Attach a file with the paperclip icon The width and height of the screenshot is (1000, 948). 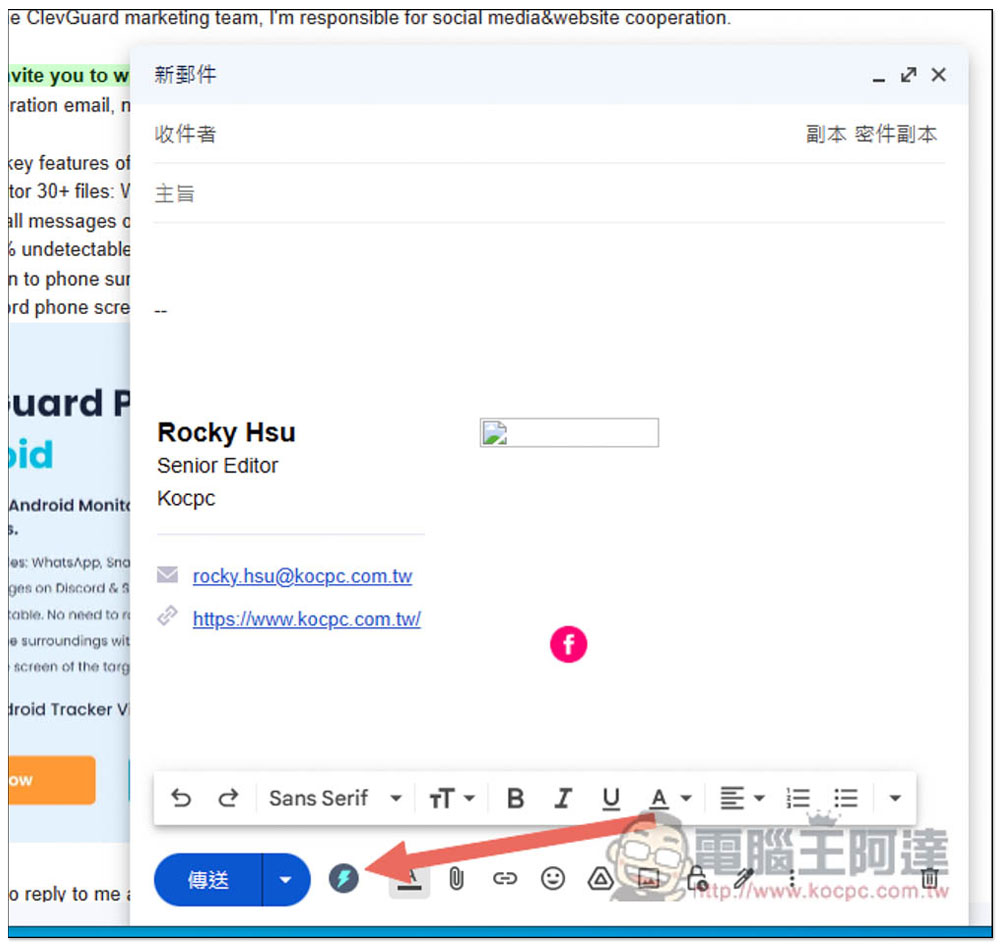[x=456, y=879]
